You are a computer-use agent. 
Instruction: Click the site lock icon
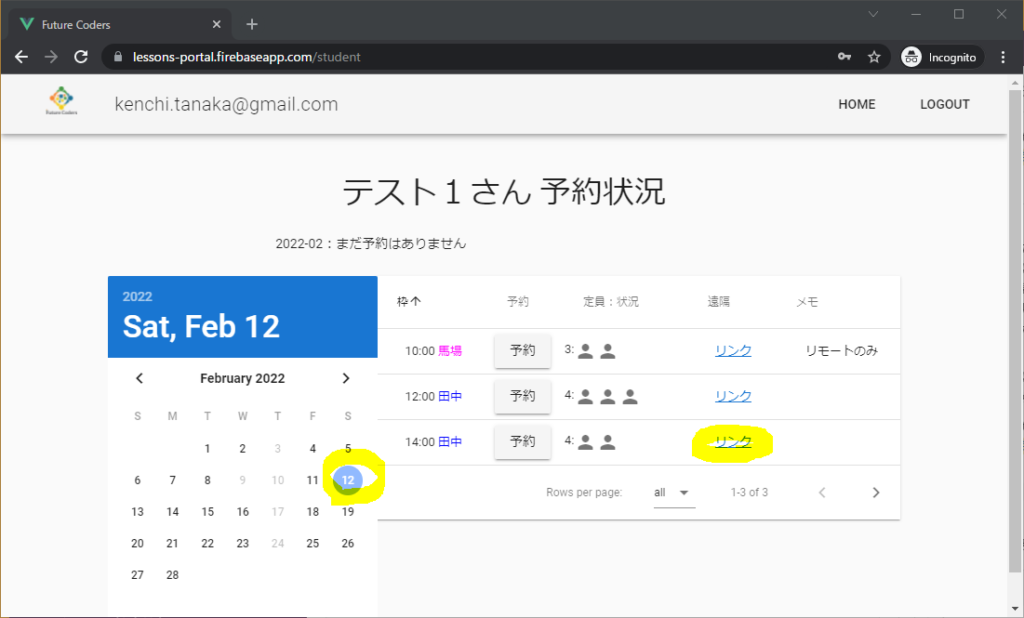point(118,57)
